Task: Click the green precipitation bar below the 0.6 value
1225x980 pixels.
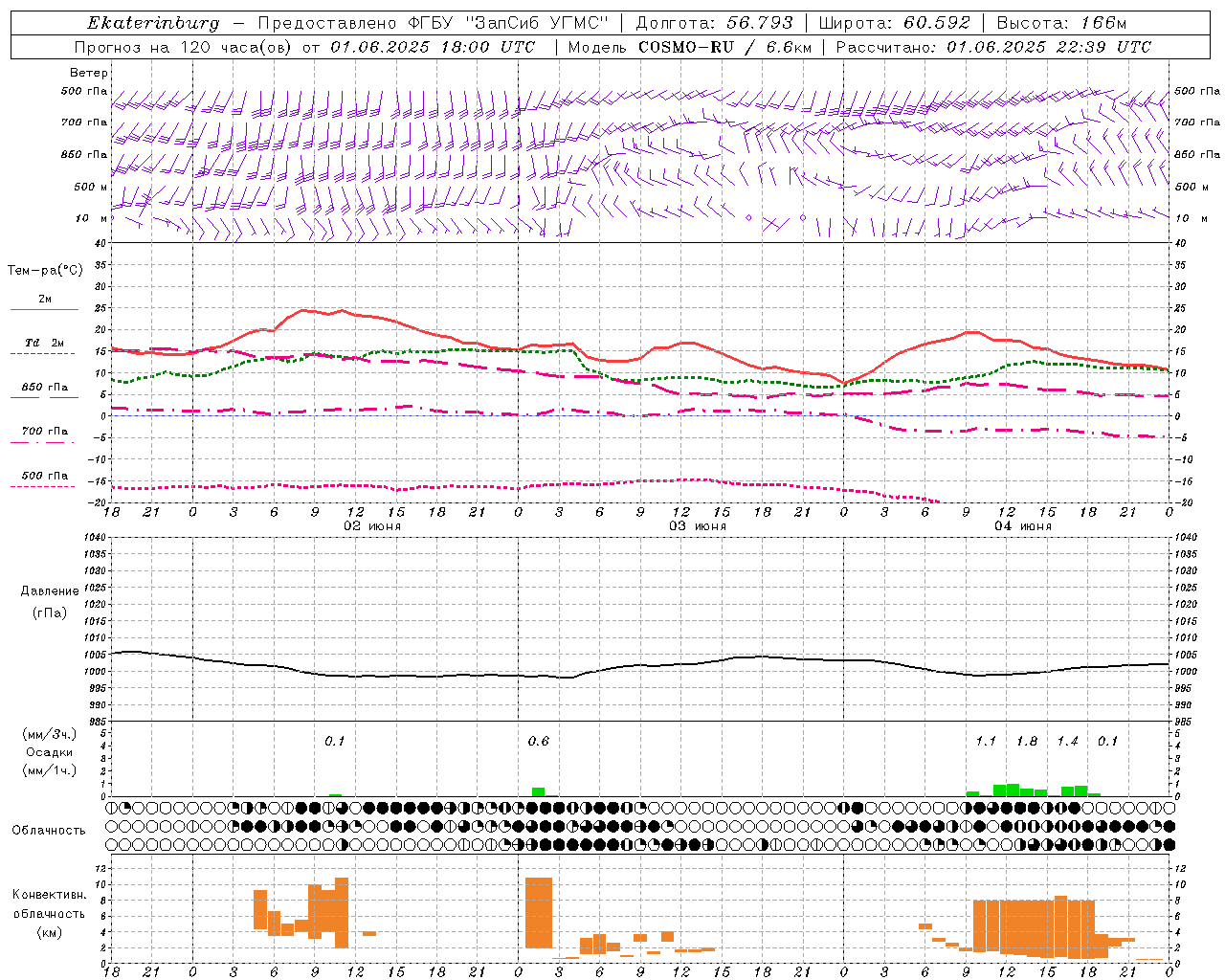Action: 539,791
